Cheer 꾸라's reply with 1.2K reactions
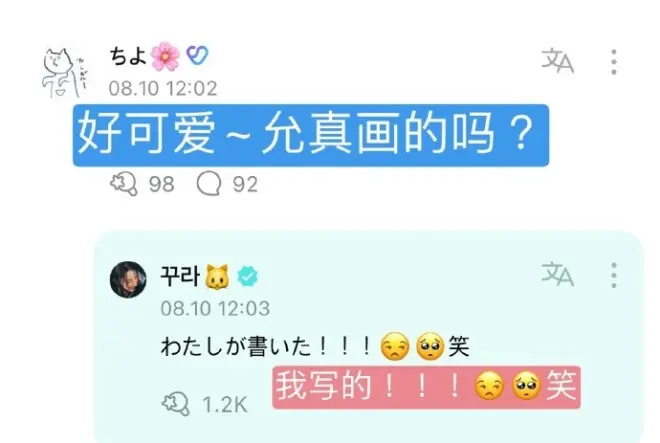The height and width of the screenshot is (443, 660). (x=176, y=404)
